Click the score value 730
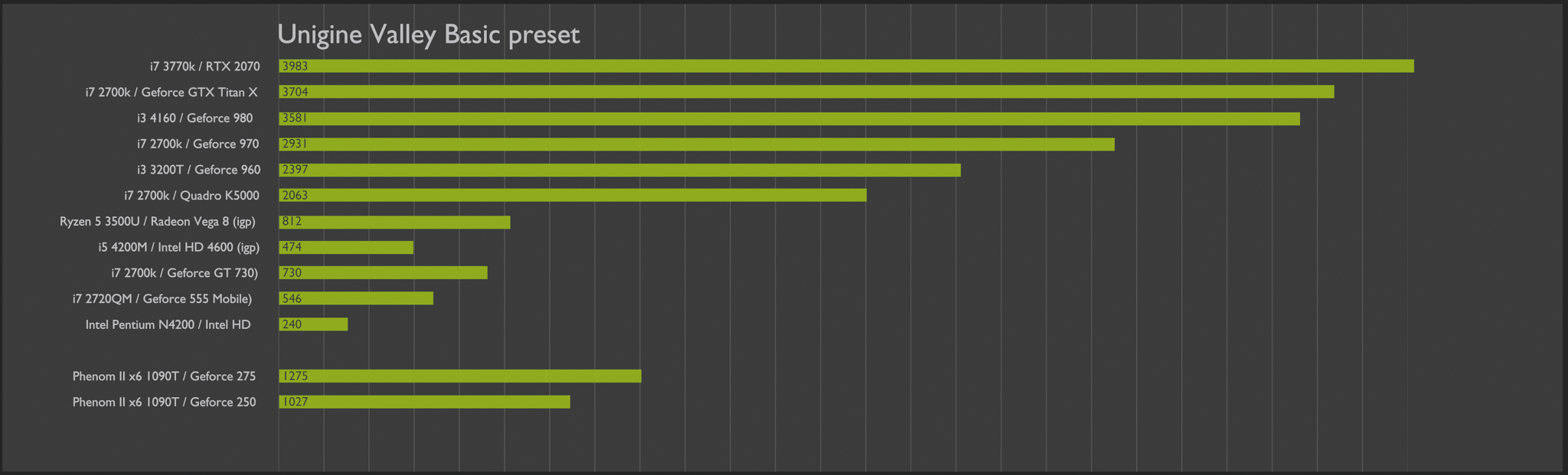 click(x=292, y=273)
